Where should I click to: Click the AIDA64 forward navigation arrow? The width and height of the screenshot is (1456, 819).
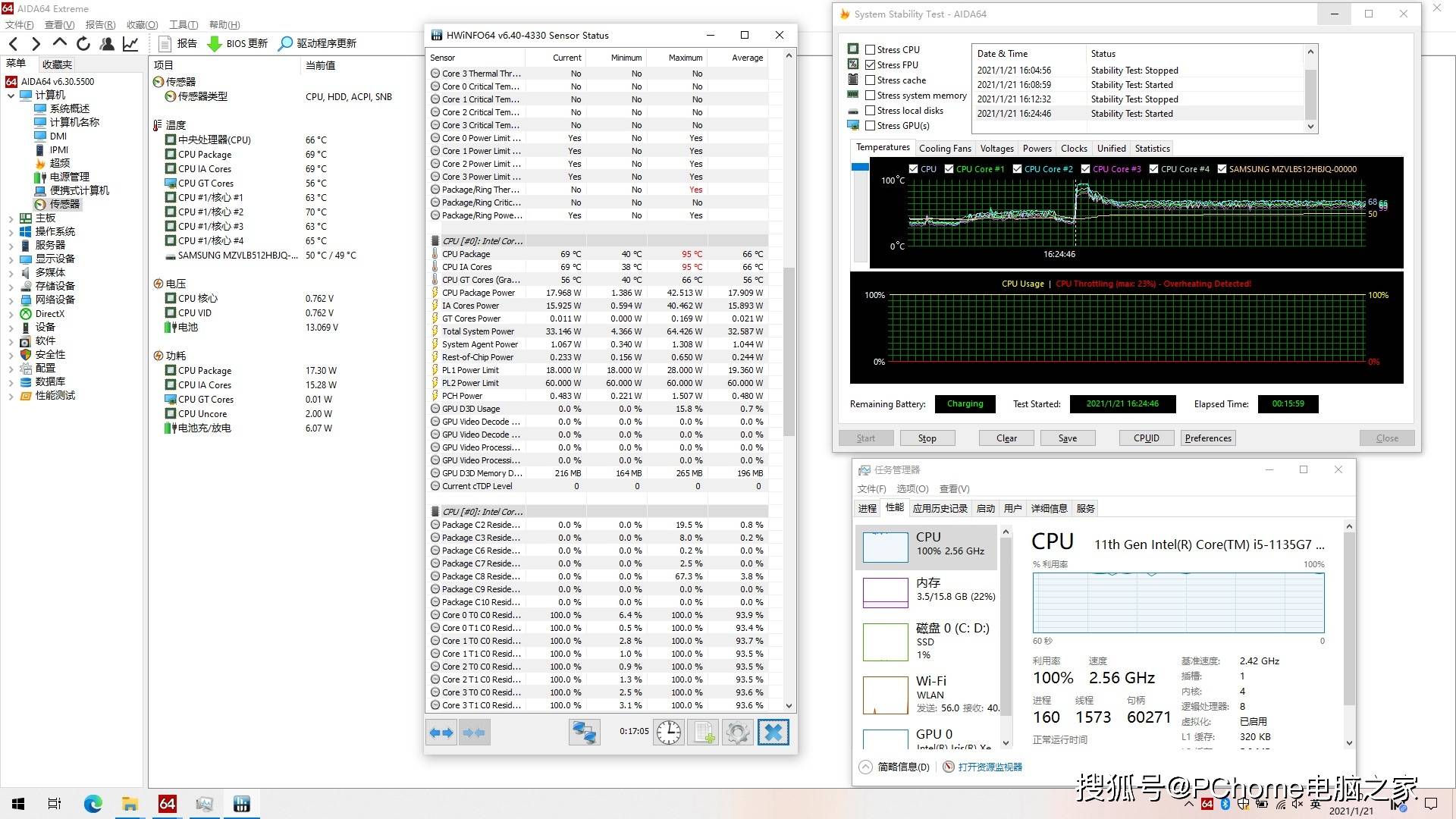pyautogui.click(x=36, y=44)
